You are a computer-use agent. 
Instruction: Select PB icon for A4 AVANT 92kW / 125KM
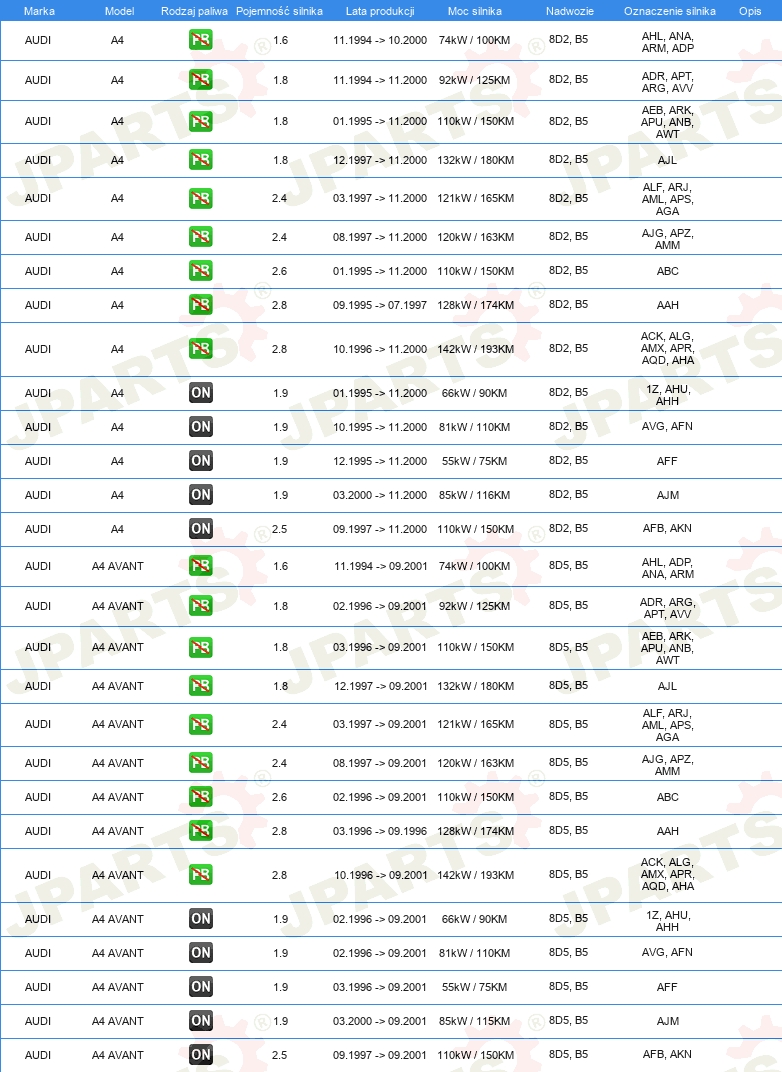[x=200, y=606]
